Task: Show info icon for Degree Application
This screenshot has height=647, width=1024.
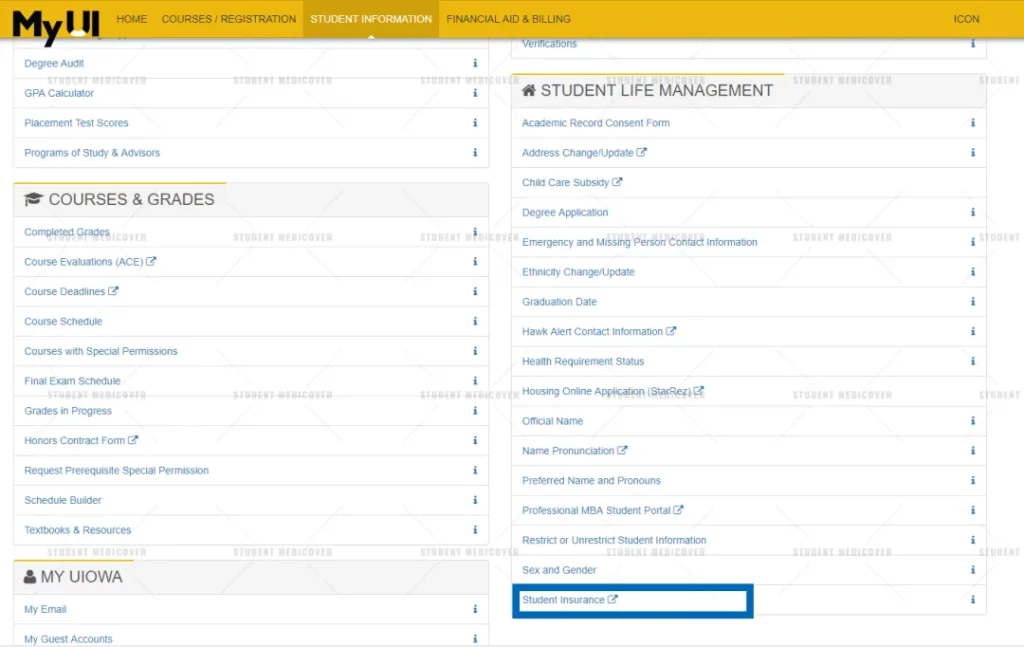Action: click(972, 212)
